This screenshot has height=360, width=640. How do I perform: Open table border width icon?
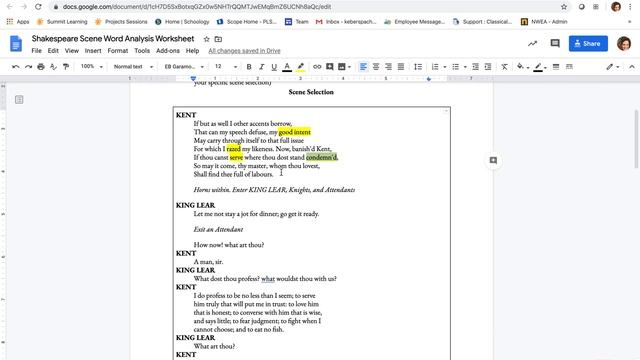pyautogui.click(x=556, y=67)
